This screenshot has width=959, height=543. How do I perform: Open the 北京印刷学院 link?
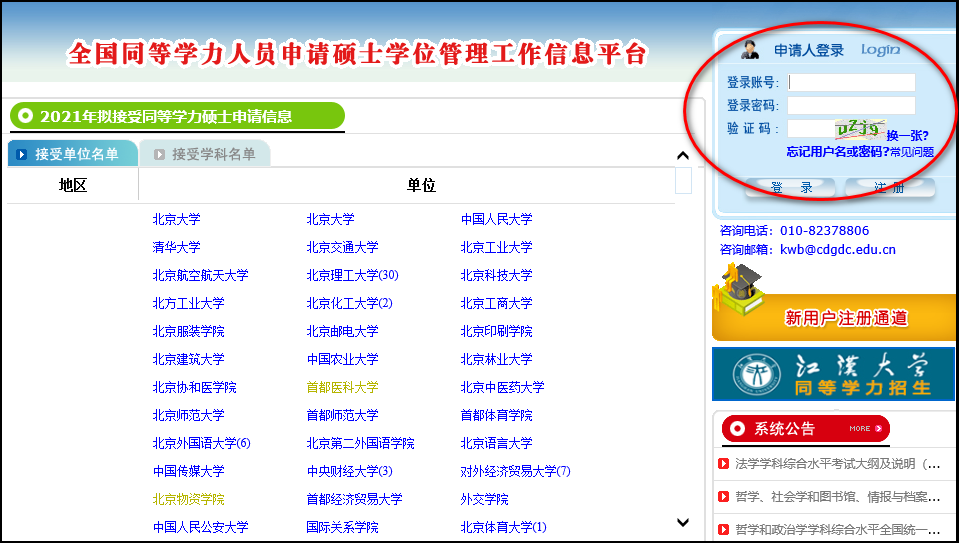[x=496, y=331]
